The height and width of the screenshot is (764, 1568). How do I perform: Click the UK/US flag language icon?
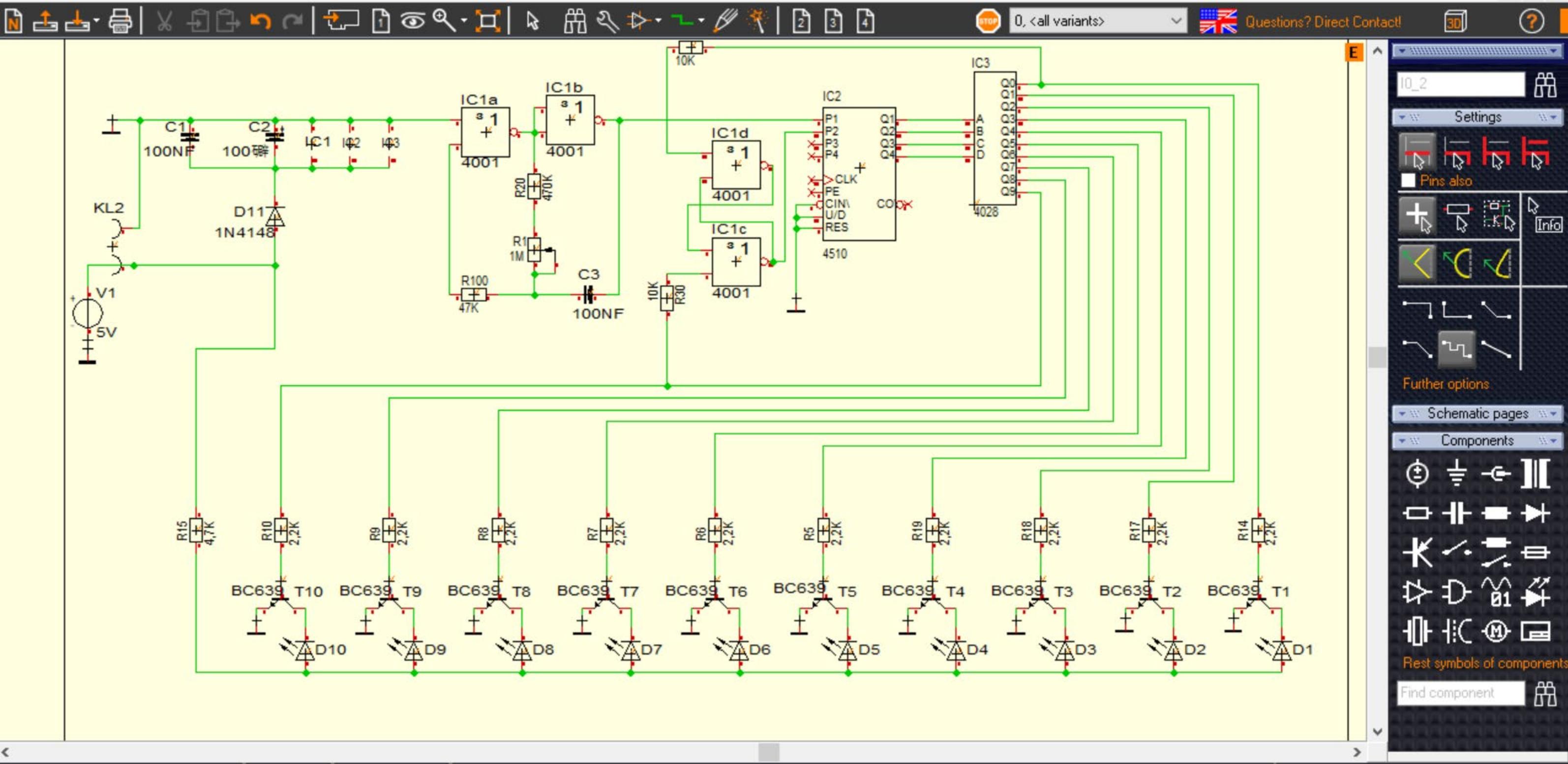1218,21
